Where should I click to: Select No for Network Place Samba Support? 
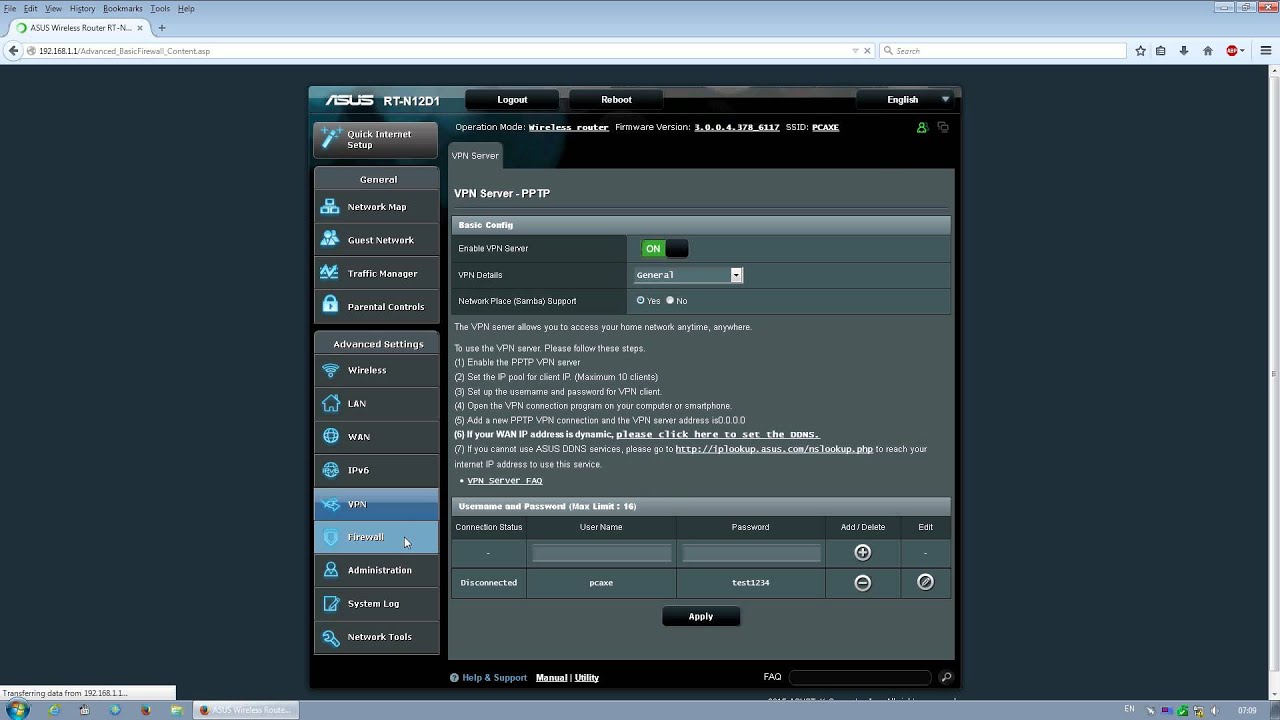click(670, 301)
